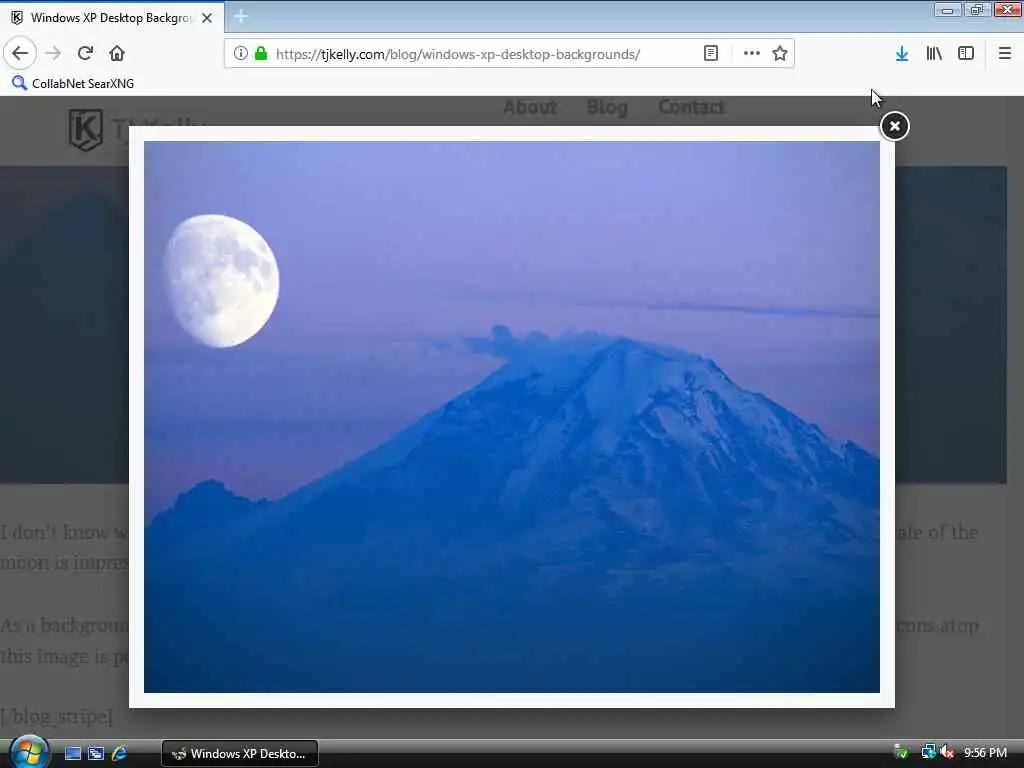Show the sidebars panel

(966, 54)
